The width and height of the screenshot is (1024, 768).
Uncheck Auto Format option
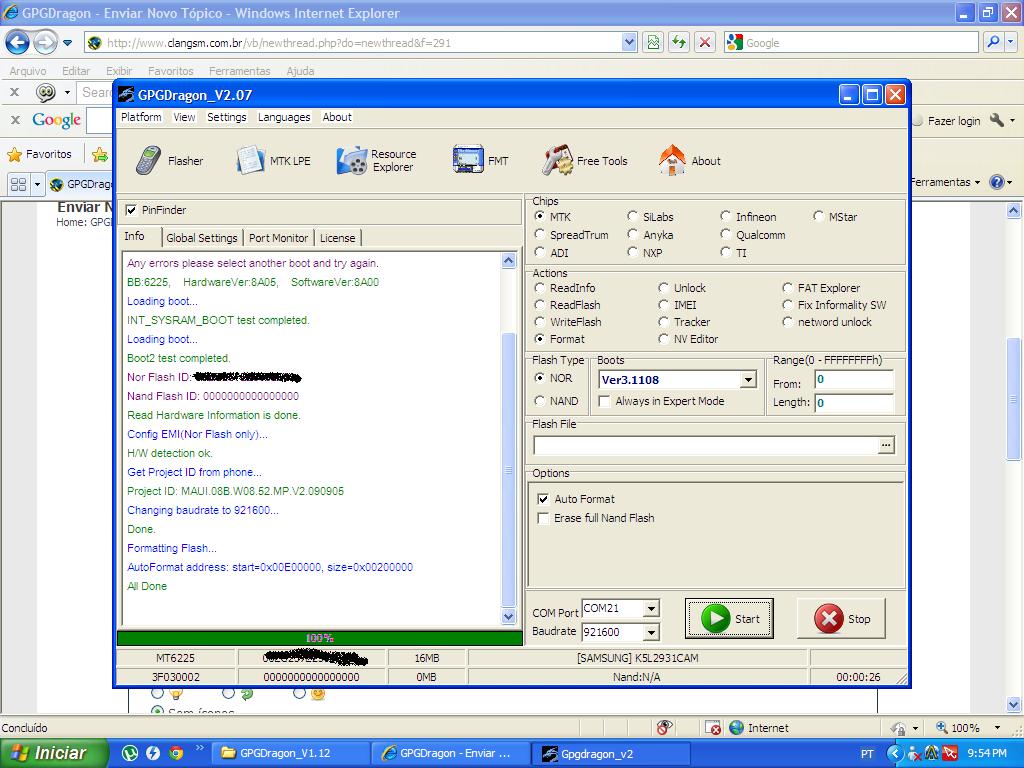click(x=543, y=499)
